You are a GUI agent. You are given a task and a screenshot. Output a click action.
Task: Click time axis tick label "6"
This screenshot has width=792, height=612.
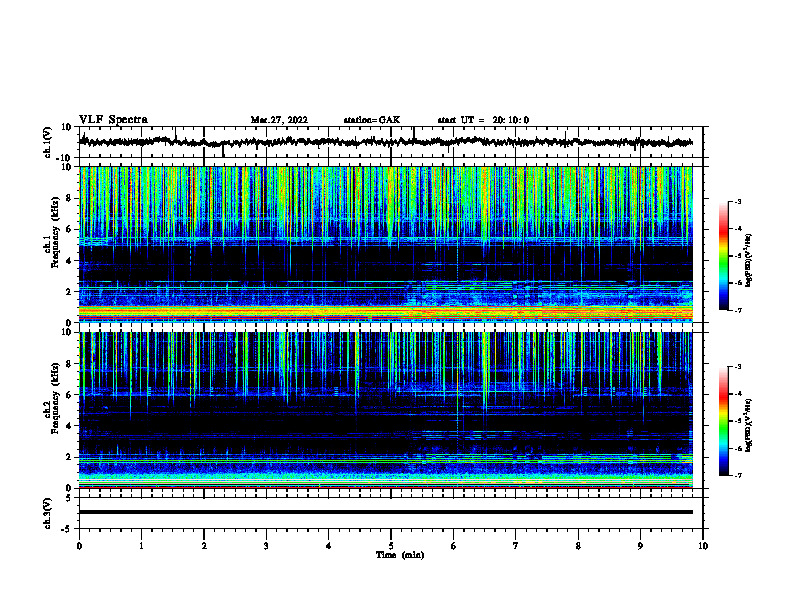point(454,546)
